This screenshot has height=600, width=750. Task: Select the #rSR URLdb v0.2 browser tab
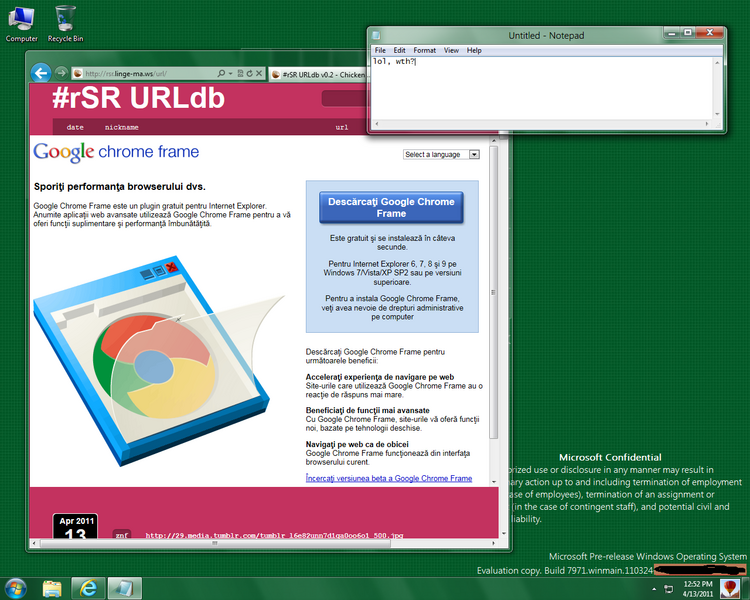[x=318, y=75]
